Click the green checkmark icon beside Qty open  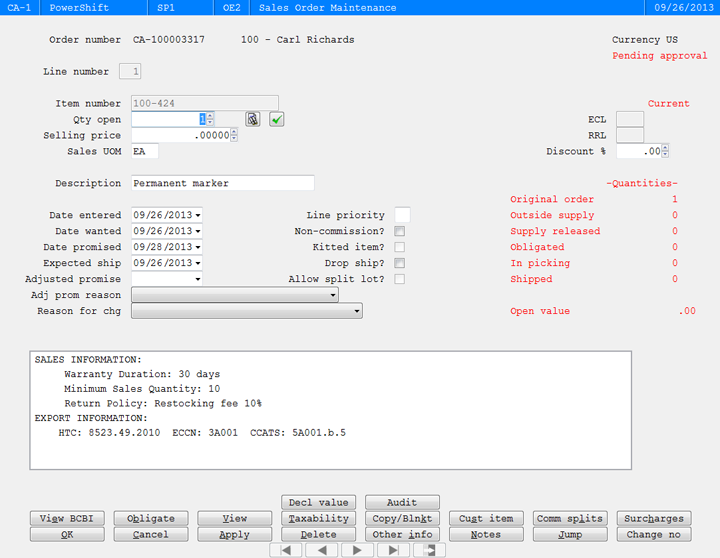pyautogui.click(x=276, y=119)
